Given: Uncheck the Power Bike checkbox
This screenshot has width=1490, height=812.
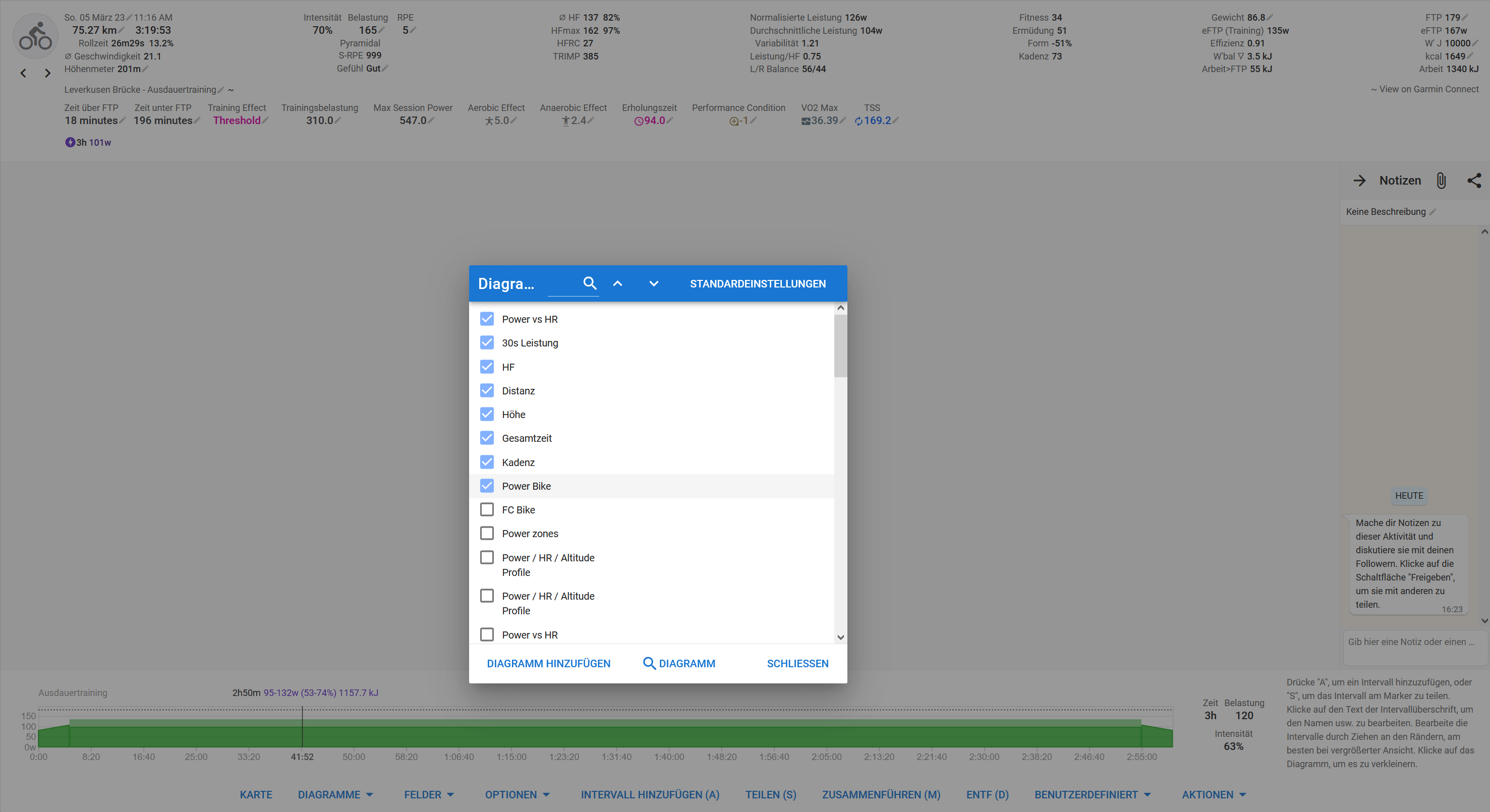Looking at the screenshot, I should click(487, 486).
